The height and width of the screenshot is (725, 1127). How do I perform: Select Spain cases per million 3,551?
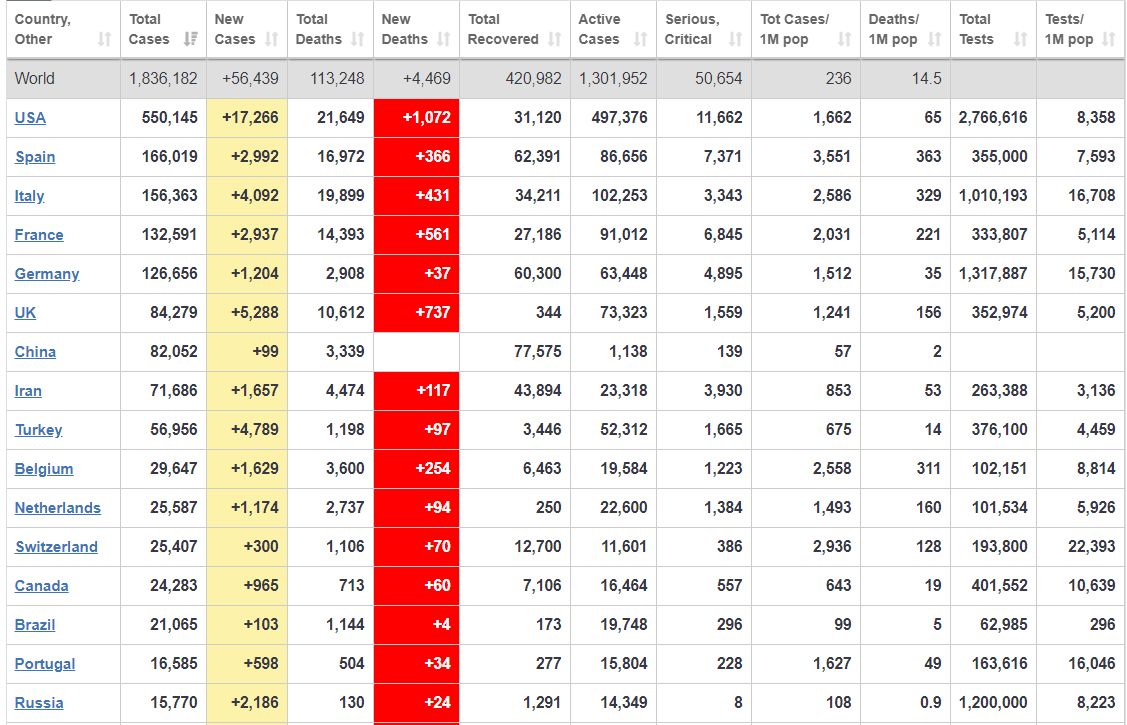click(x=832, y=157)
